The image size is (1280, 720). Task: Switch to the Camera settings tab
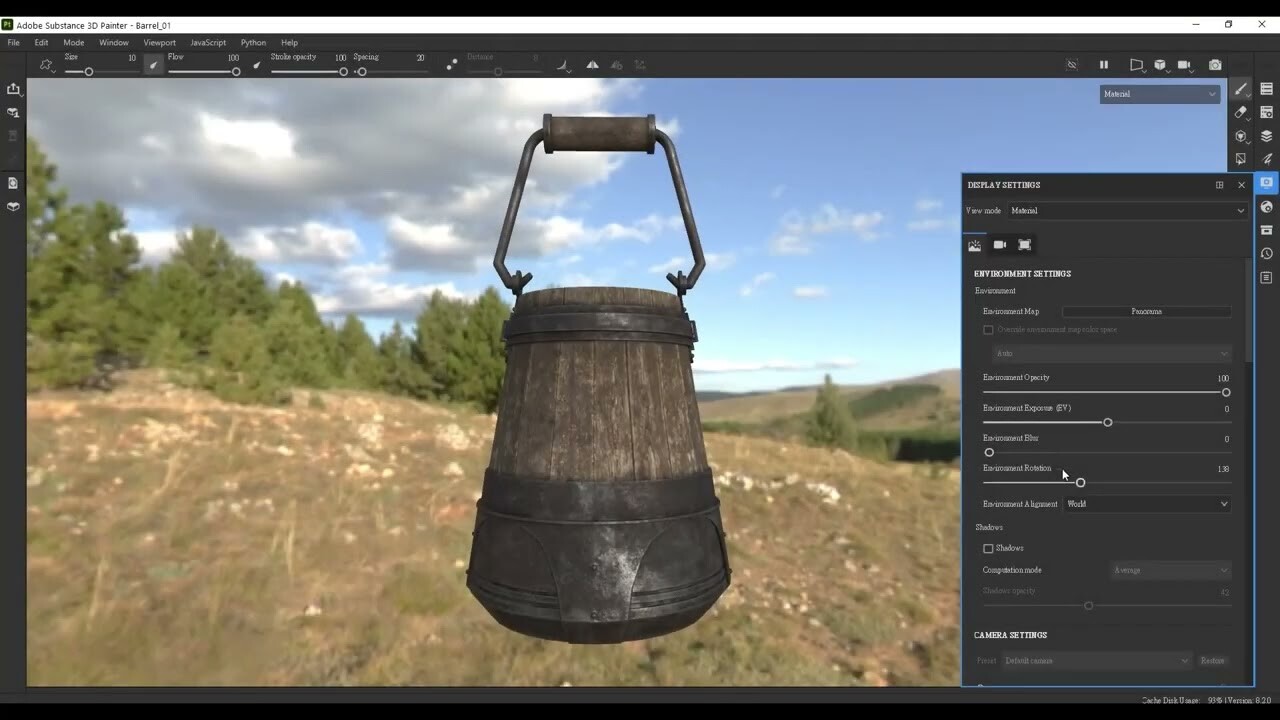click(999, 244)
